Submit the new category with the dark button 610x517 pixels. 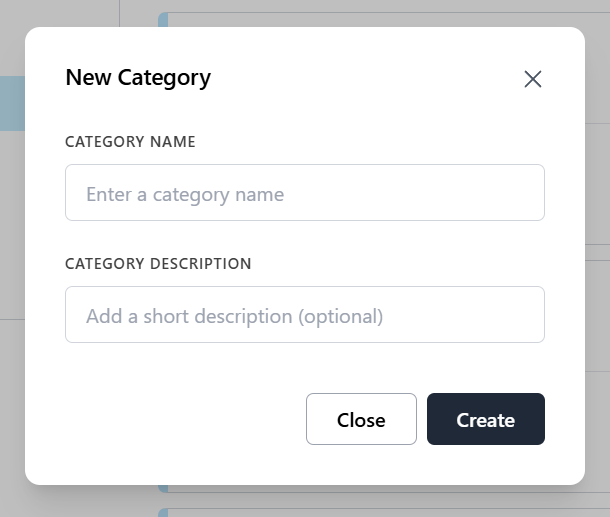coord(485,419)
